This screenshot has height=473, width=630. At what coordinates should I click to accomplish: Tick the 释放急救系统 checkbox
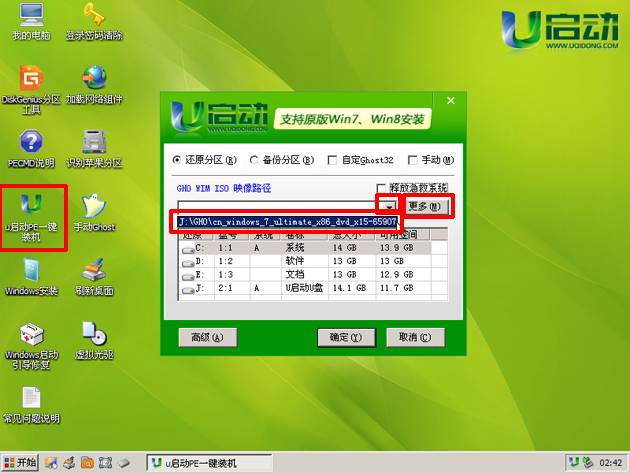coord(381,188)
